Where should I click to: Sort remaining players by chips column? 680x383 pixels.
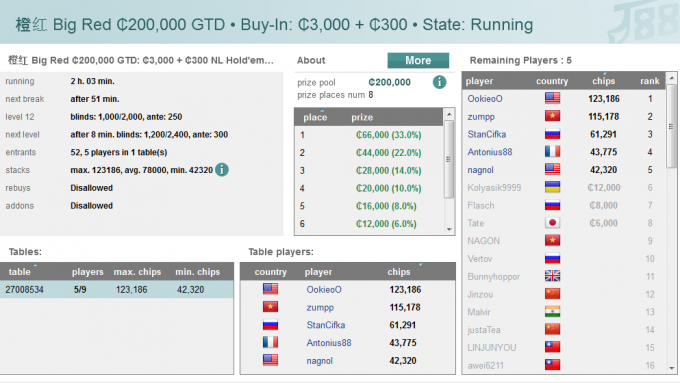[603, 81]
